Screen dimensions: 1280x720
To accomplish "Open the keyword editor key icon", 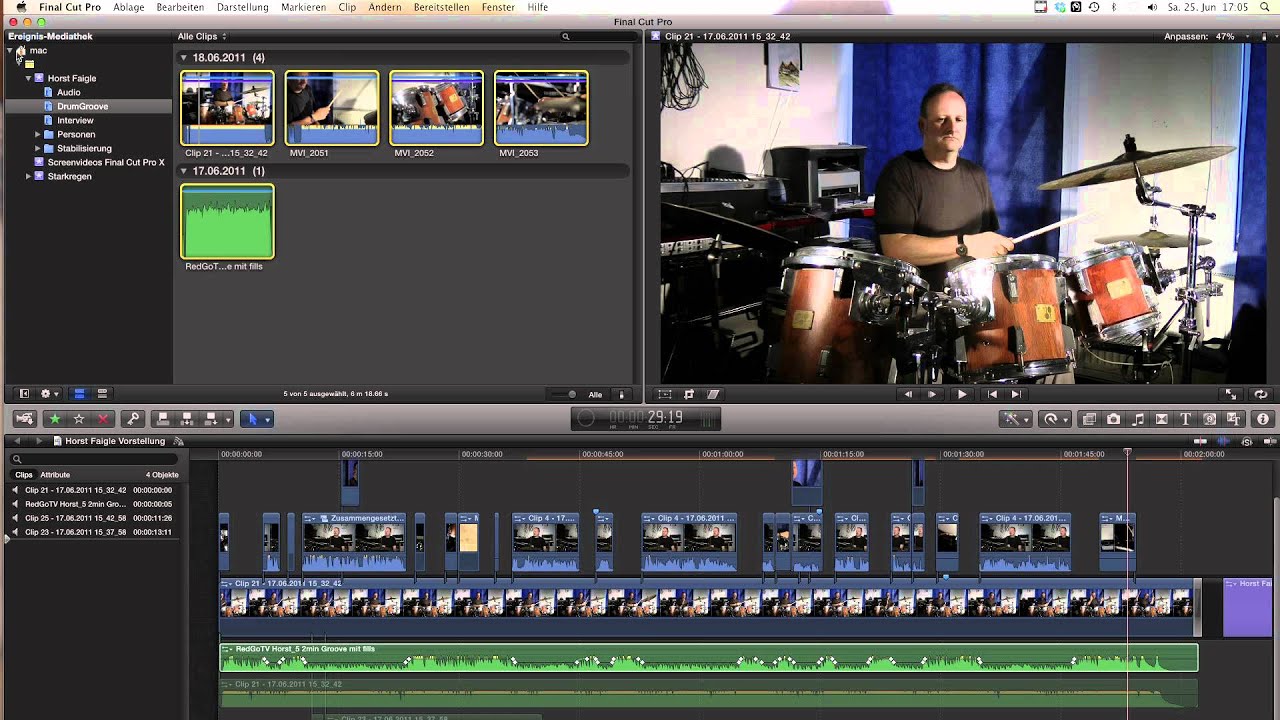I will click(132, 419).
